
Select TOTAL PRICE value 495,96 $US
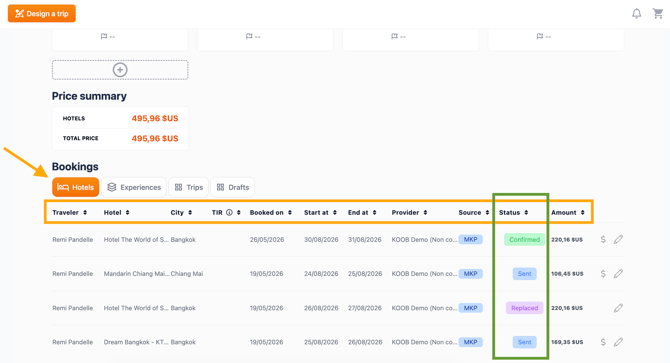tap(155, 138)
